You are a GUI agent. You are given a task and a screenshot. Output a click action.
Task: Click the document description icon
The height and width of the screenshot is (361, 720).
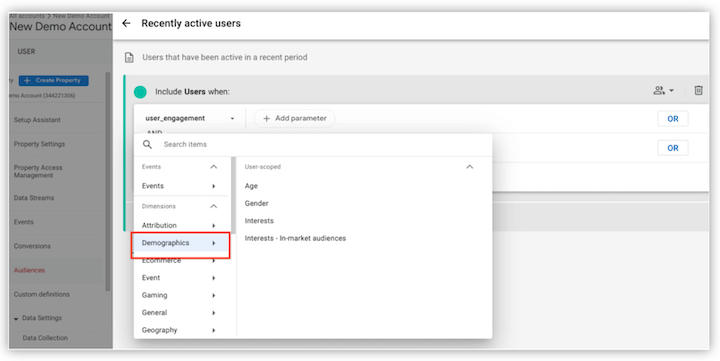click(130, 58)
